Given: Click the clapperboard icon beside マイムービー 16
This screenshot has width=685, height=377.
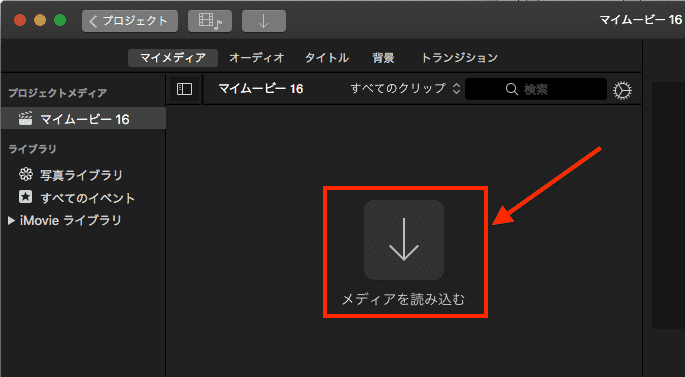Looking at the screenshot, I should [x=25, y=118].
